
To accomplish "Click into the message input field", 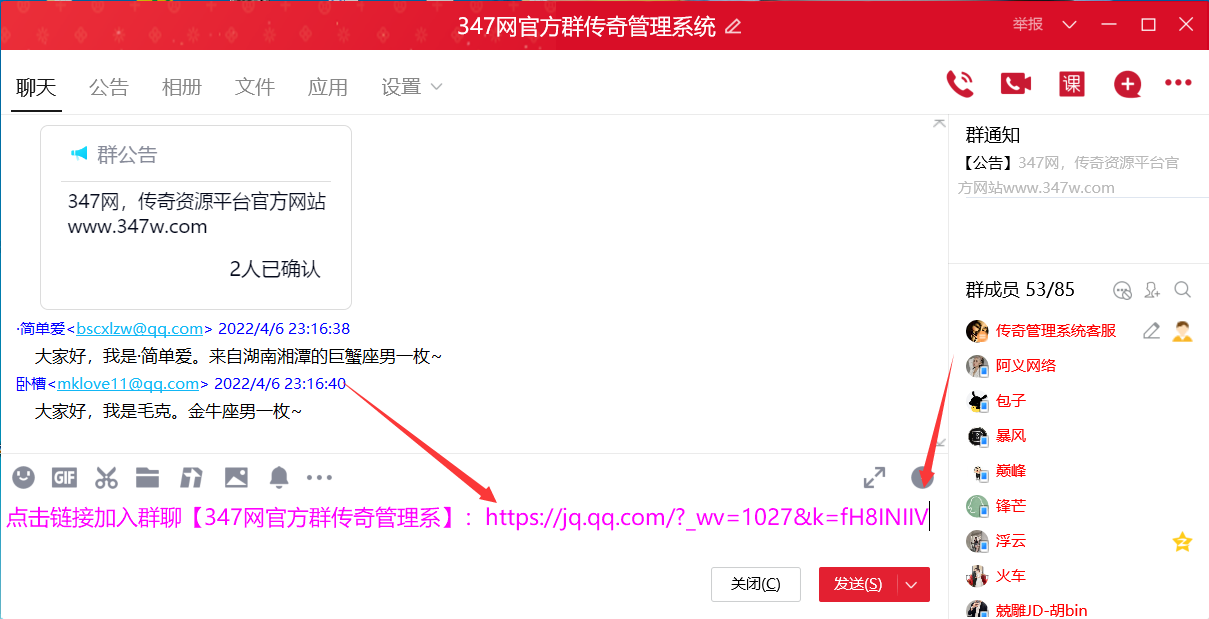I will click(x=468, y=518).
